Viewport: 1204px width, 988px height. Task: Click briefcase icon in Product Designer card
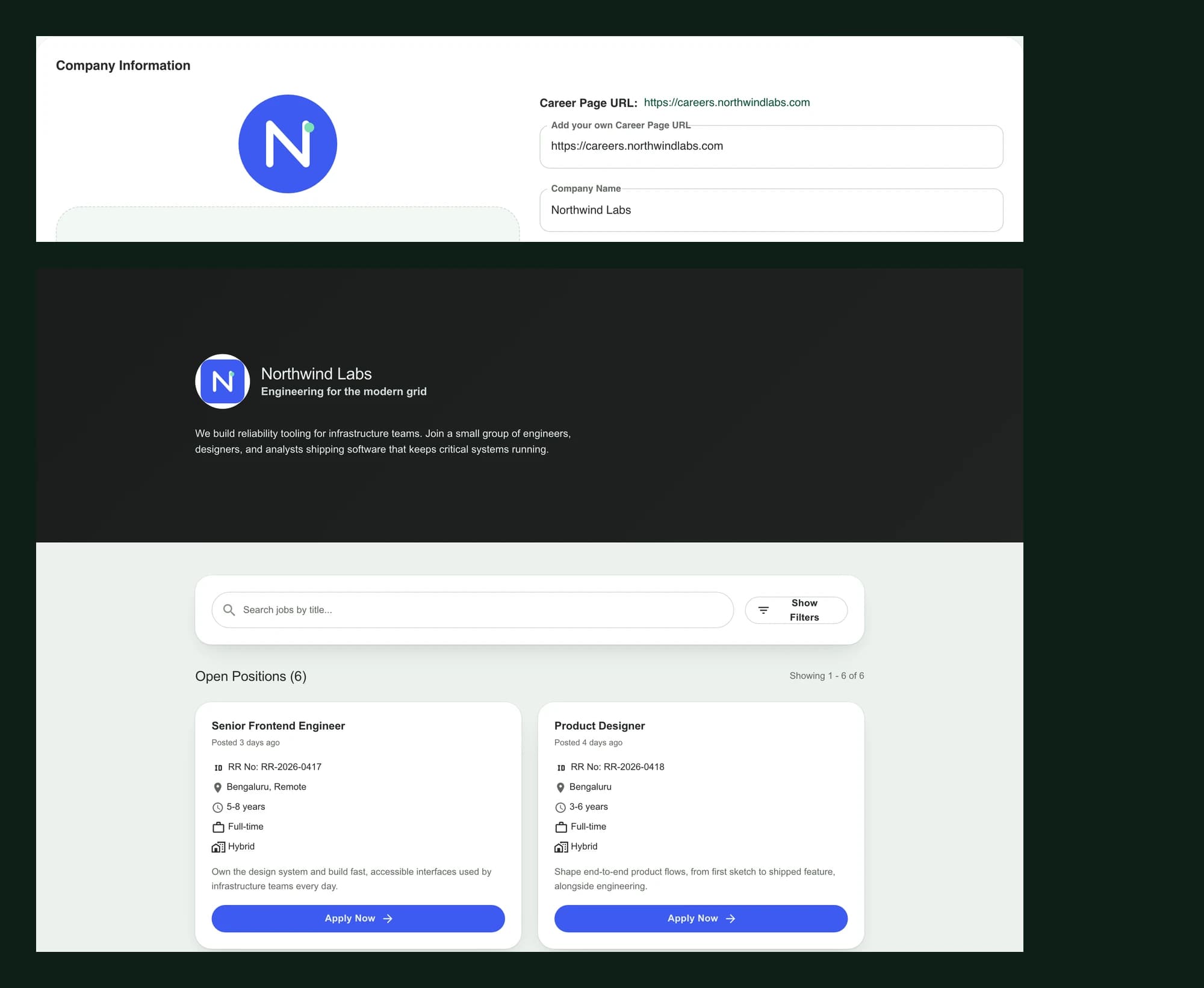click(x=560, y=827)
